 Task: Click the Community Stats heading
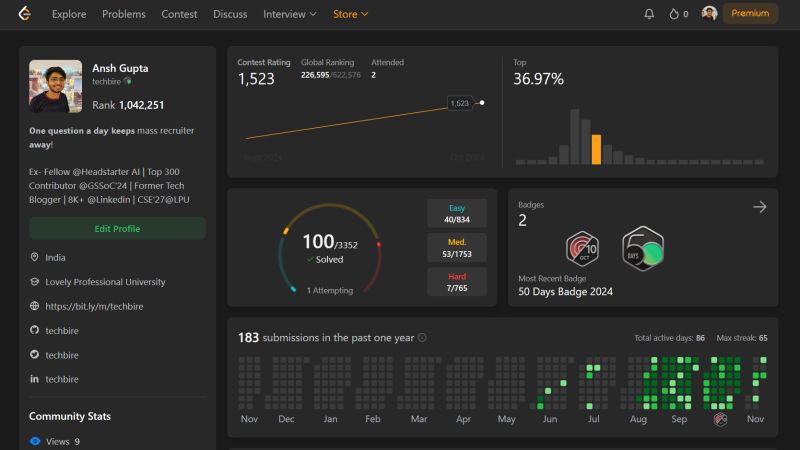[70, 416]
